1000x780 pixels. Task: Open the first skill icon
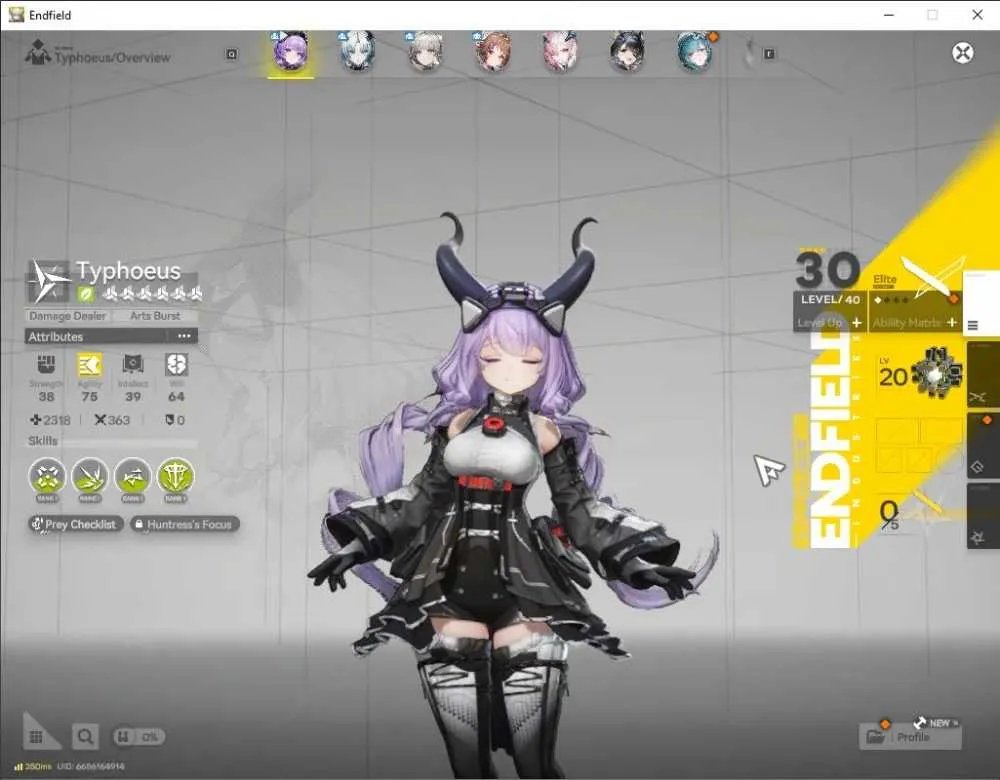pos(47,476)
